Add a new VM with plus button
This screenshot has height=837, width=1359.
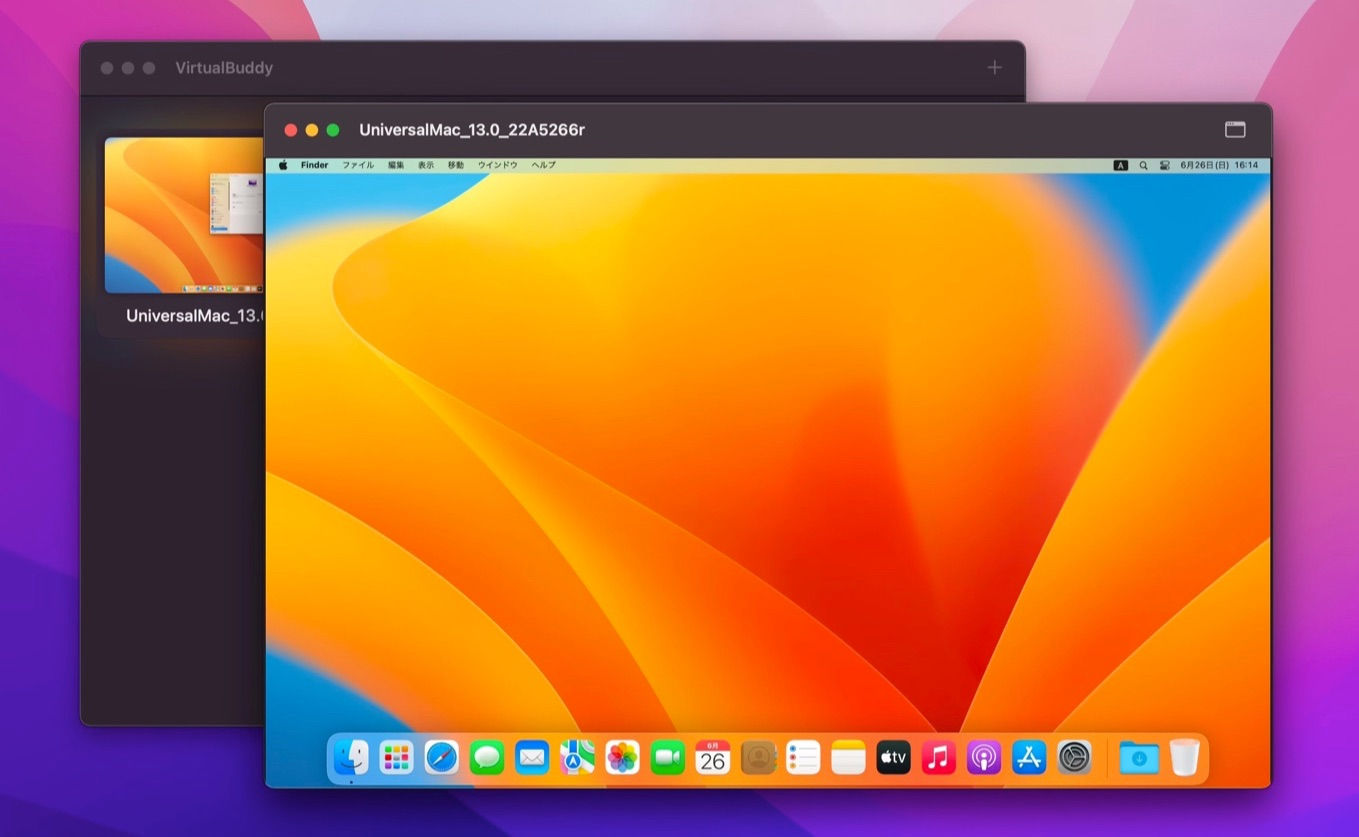[994, 68]
